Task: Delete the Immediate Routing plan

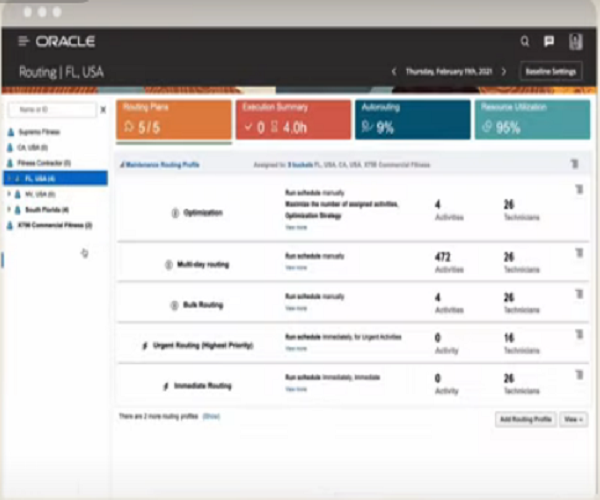Action: 579,375
